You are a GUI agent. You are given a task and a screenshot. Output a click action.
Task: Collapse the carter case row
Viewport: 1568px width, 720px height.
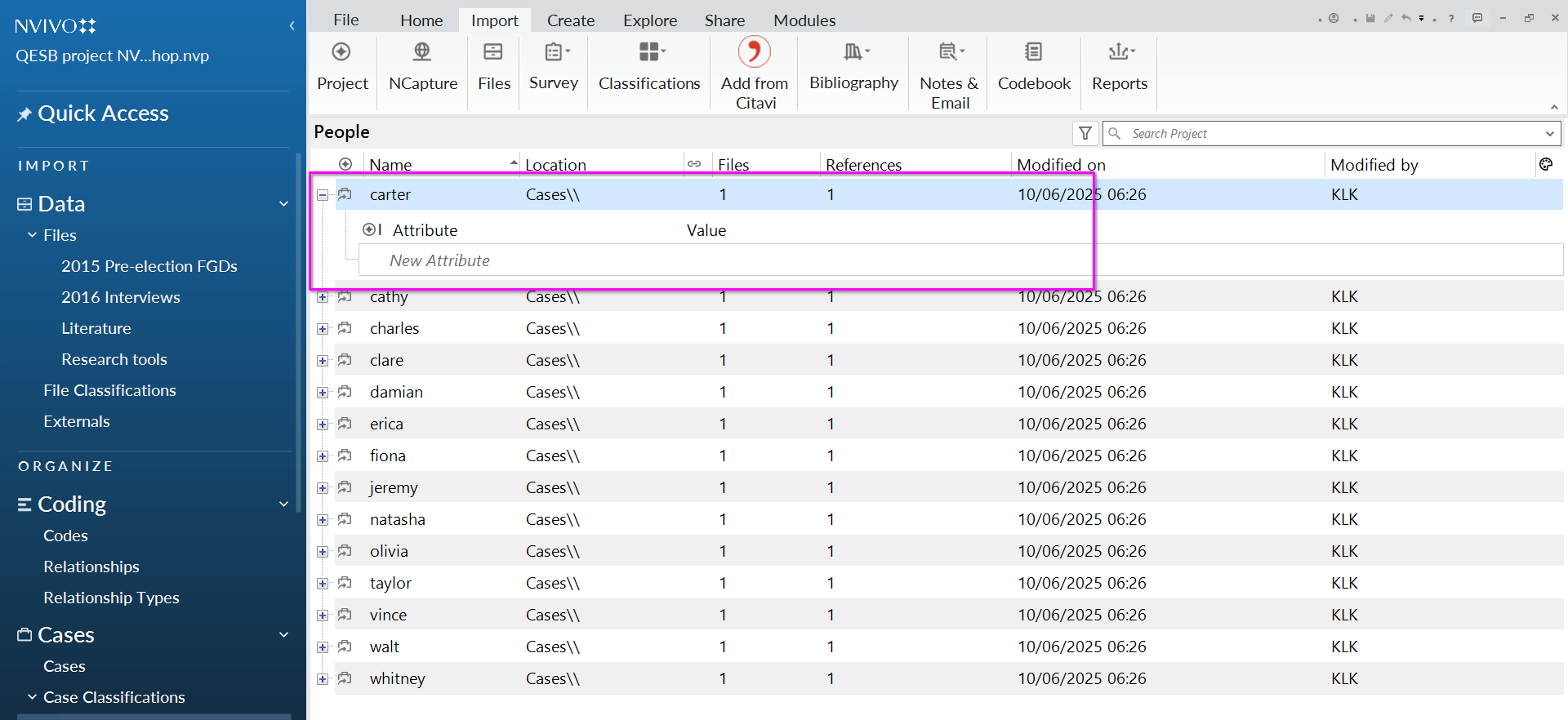(x=323, y=195)
